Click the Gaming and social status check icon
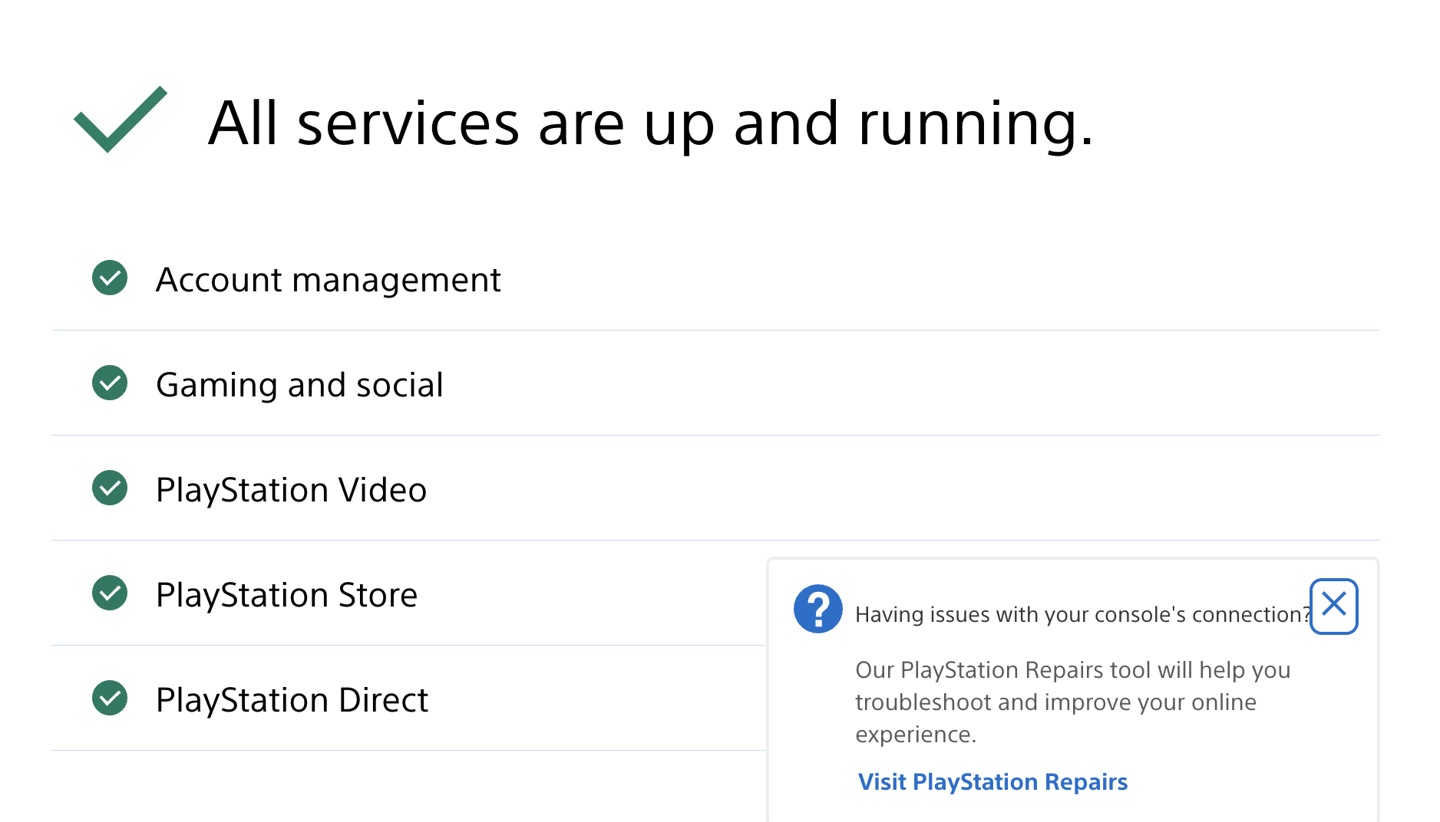This screenshot has height=822, width=1440. pos(109,383)
